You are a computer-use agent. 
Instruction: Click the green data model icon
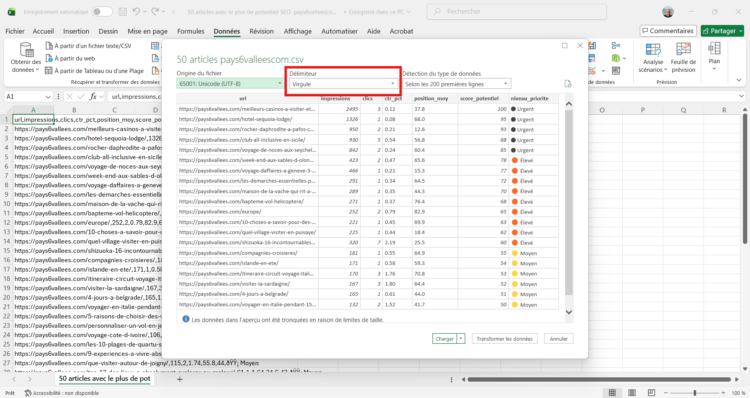616,58
